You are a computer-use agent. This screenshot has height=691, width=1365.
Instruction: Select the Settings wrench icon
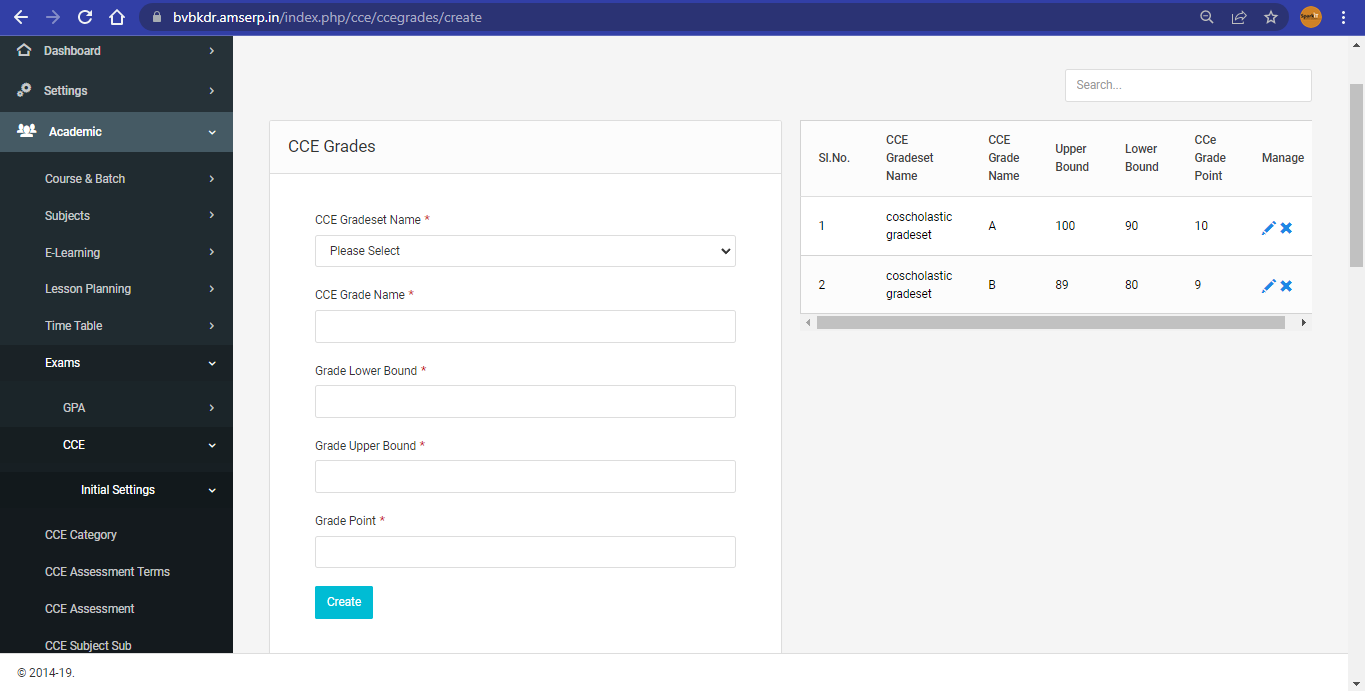click(x=22, y=90)
